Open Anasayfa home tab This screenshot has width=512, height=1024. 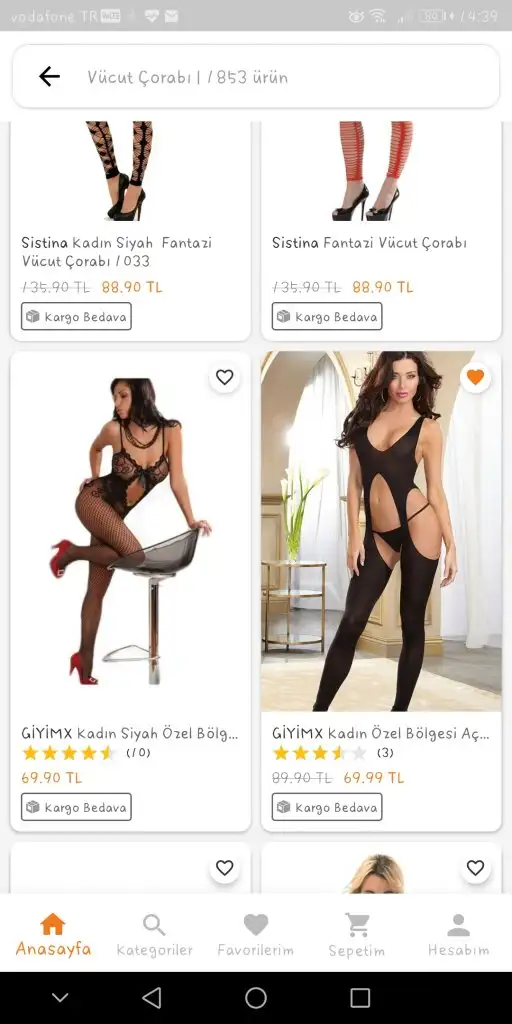(53, 935)
